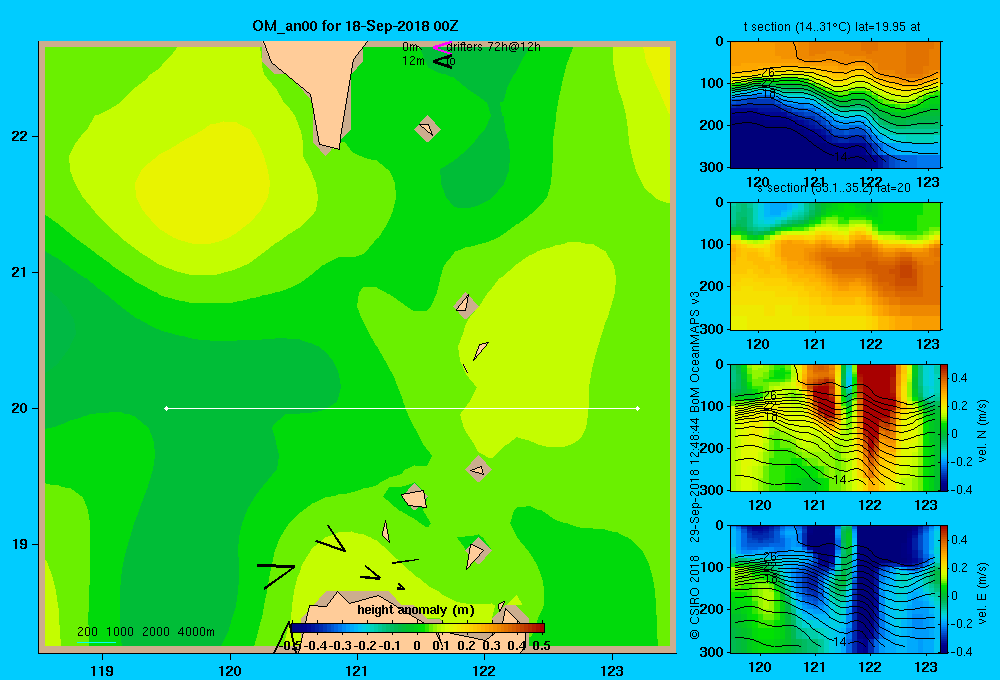Click the map title "OM_an00 for 18-Sep-2018 00Z"

click(355, 26)
